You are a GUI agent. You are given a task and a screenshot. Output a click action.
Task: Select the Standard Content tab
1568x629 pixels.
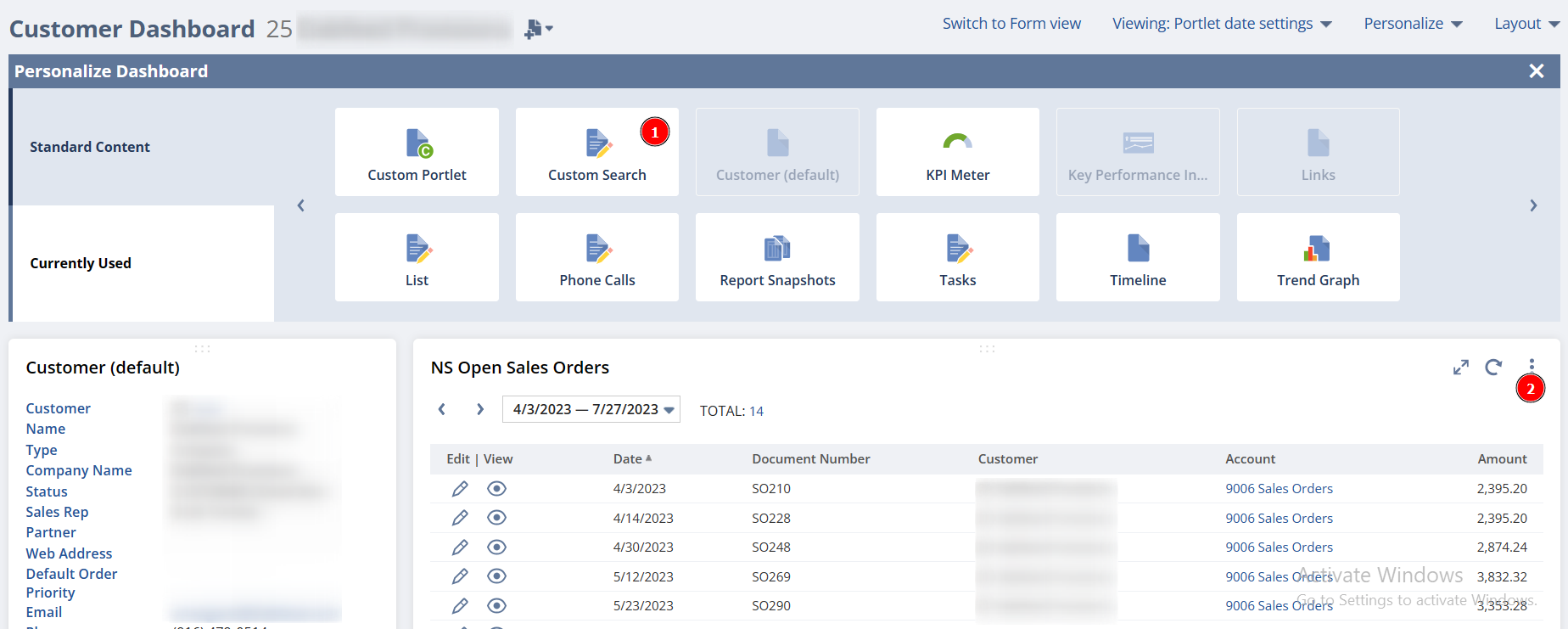pos(143,147)
